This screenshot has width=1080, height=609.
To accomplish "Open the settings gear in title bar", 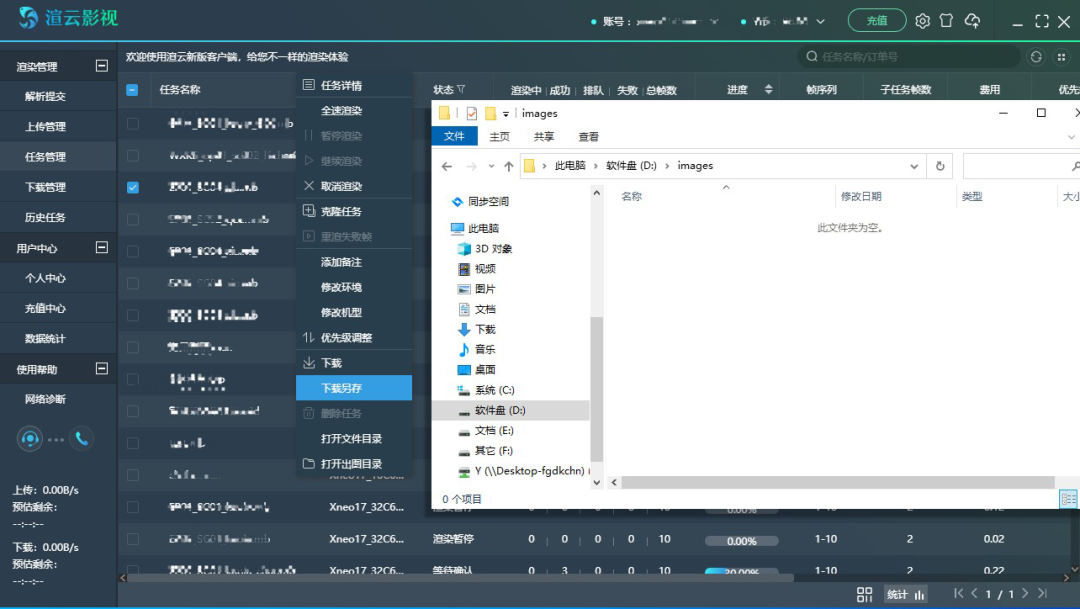I will pos(922,21).
